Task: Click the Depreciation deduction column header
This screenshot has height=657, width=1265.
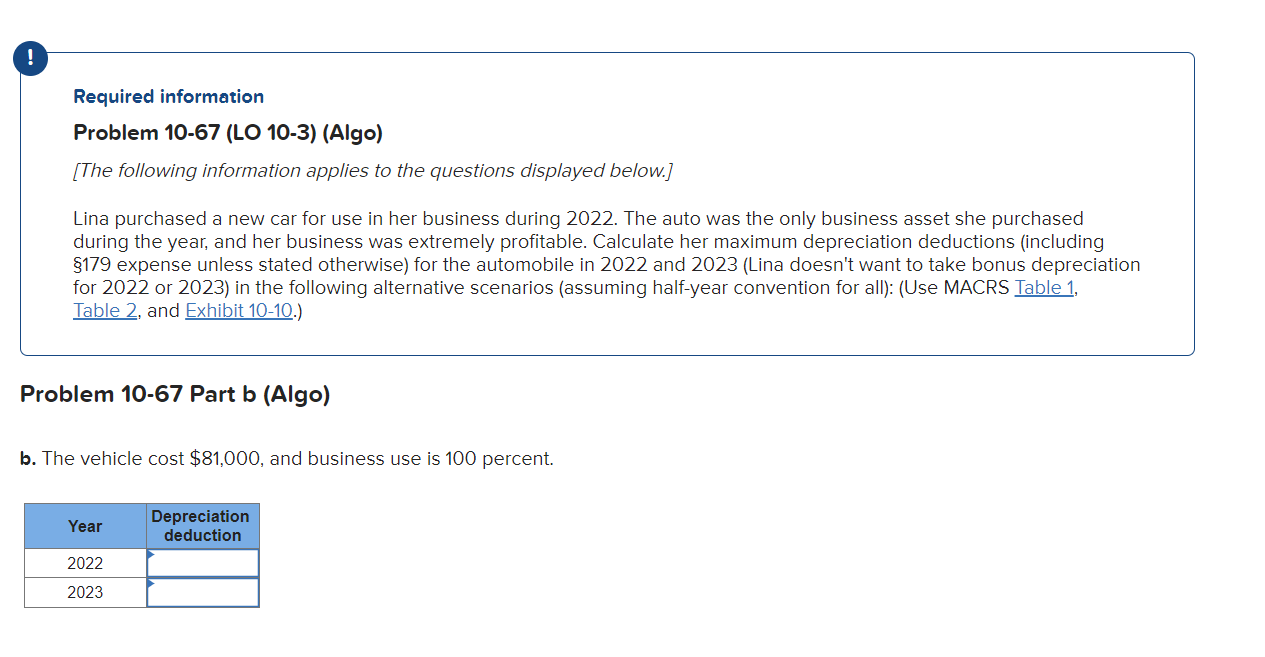Action: click(x=203, y=526)
